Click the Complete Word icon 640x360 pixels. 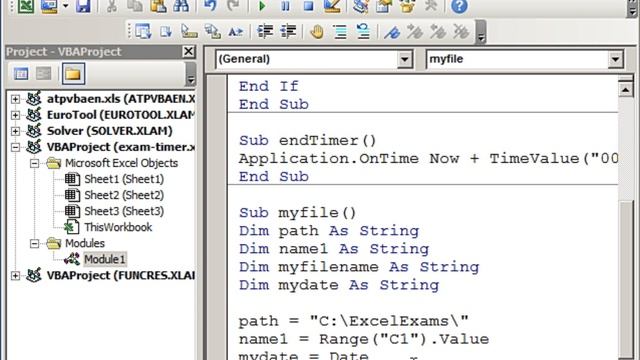(236, 31)
